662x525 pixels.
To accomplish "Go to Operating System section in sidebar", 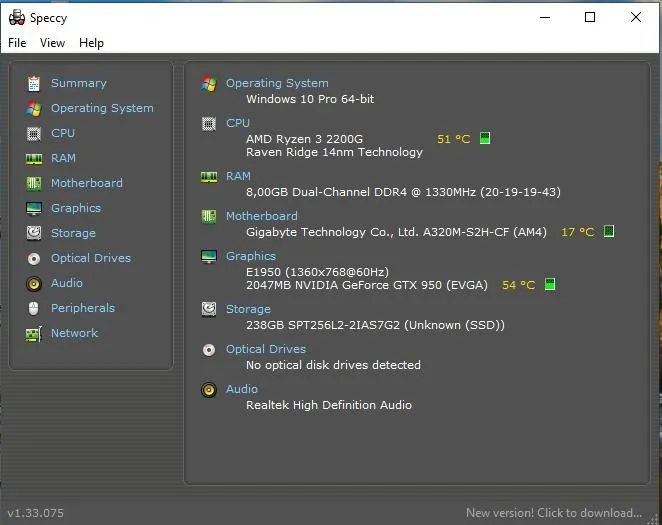I will point(102,108).
